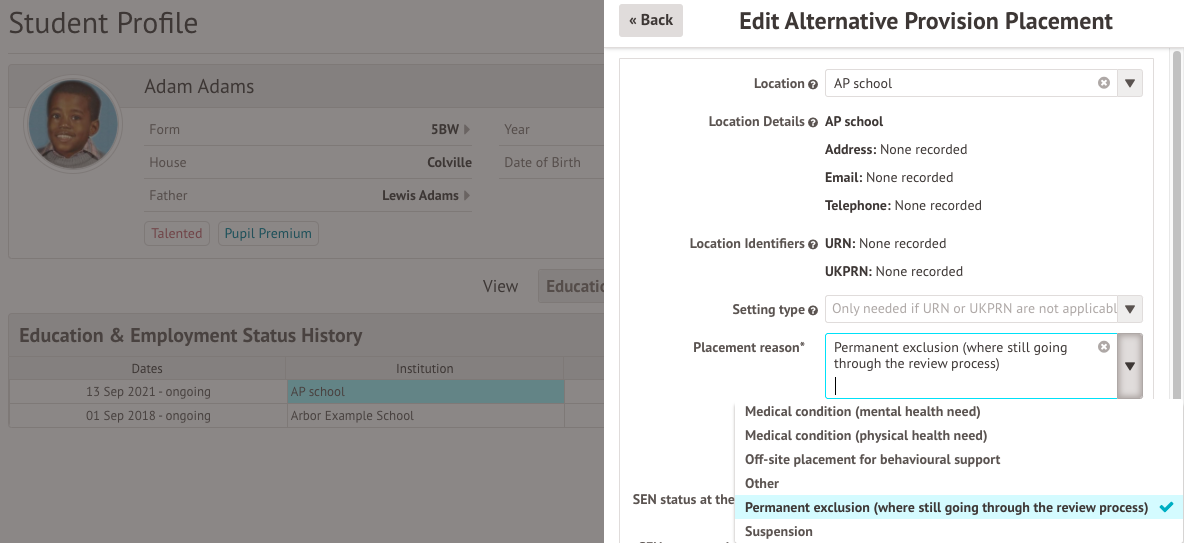The height and width of the screenshot is (543, 1184).
Task: Clear the Placement reason selection
Action: (1104, 347)
